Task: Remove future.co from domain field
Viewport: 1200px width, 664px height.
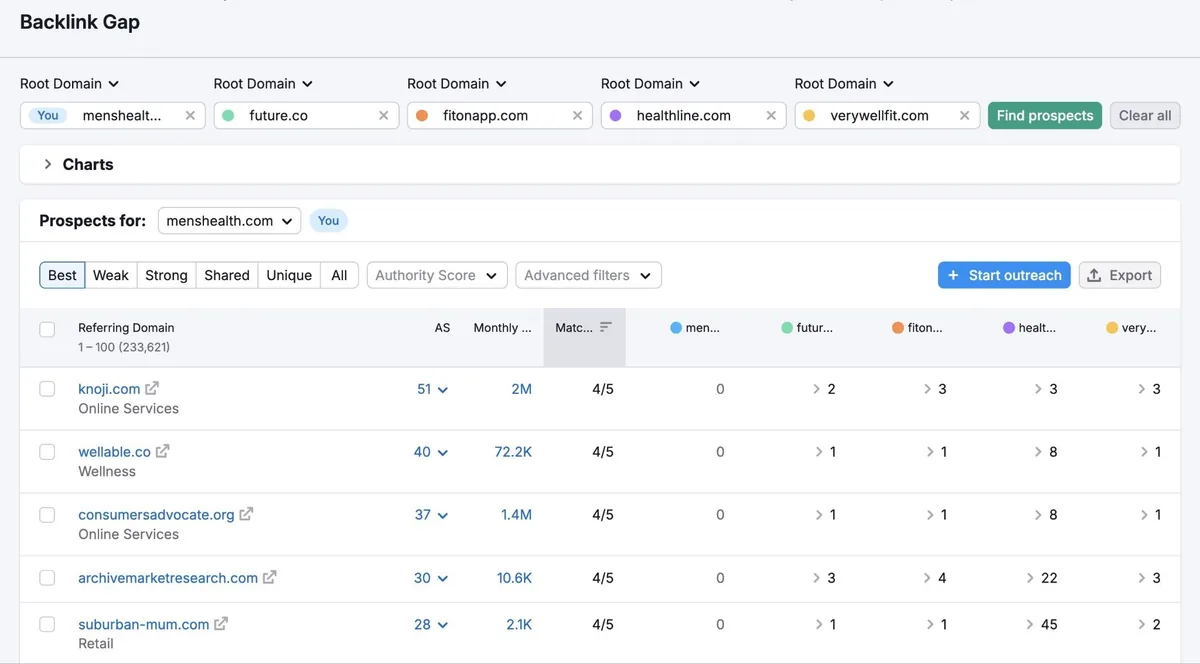Action: click(x=383, y=115)
